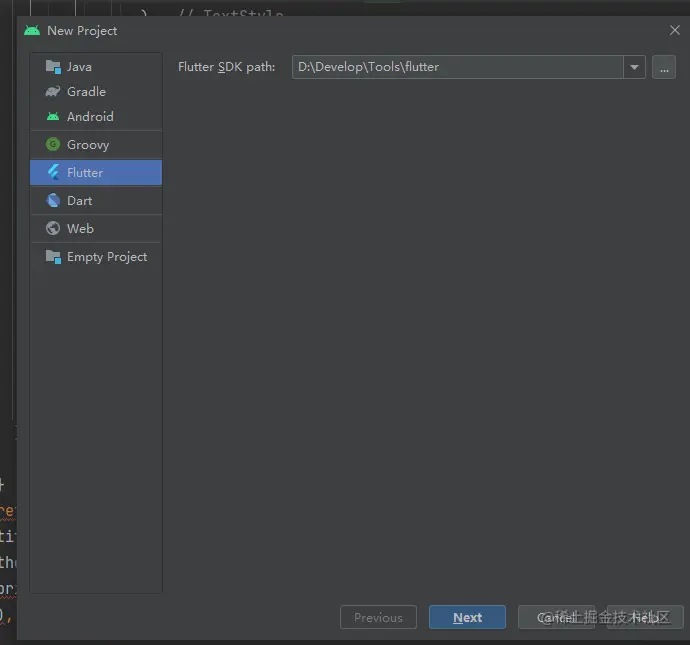Click the Groovy green circle icon
Image resolution: width=690 pixels, height=645 pixels.
point(53,144)
